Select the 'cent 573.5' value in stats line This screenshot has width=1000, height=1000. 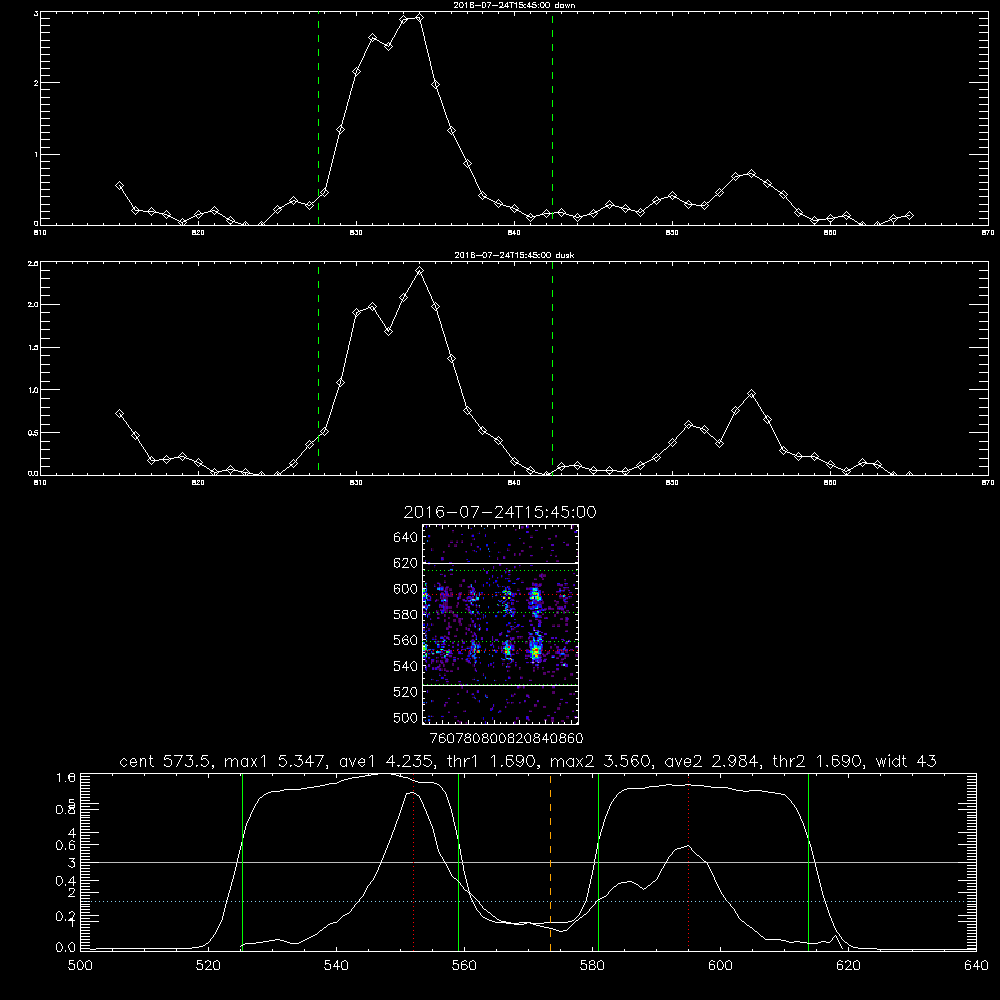(168, 761)
